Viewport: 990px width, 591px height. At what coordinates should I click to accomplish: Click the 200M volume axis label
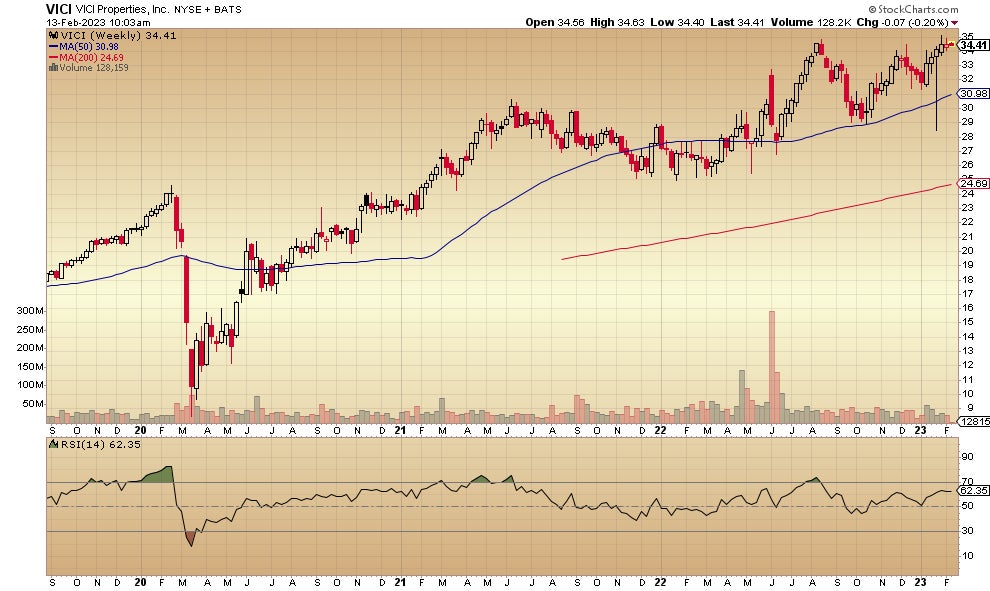pyautogui.click(x=30, y=348)
